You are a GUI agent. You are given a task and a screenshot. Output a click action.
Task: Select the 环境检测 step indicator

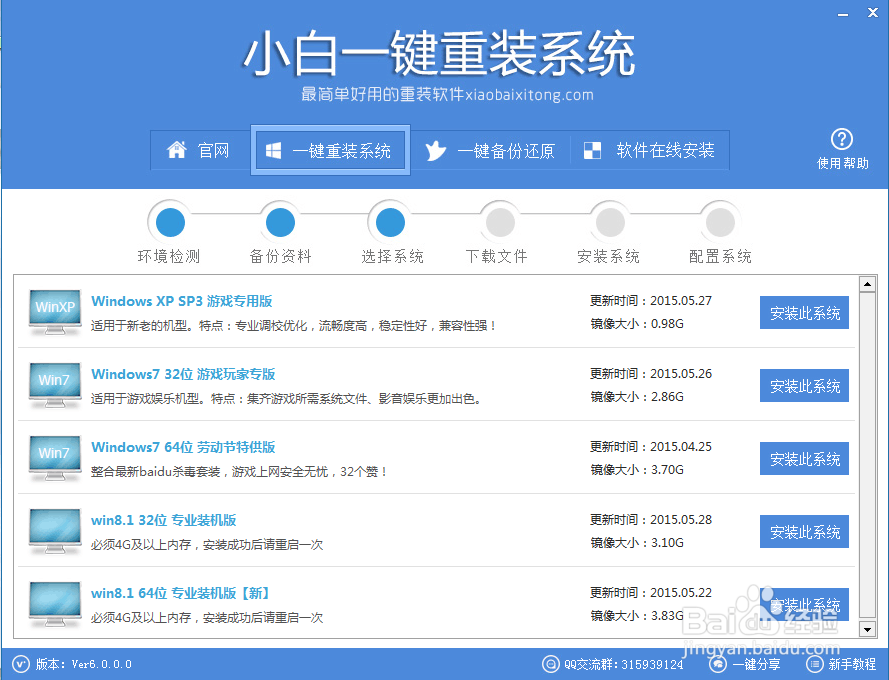tap(169, 222)
